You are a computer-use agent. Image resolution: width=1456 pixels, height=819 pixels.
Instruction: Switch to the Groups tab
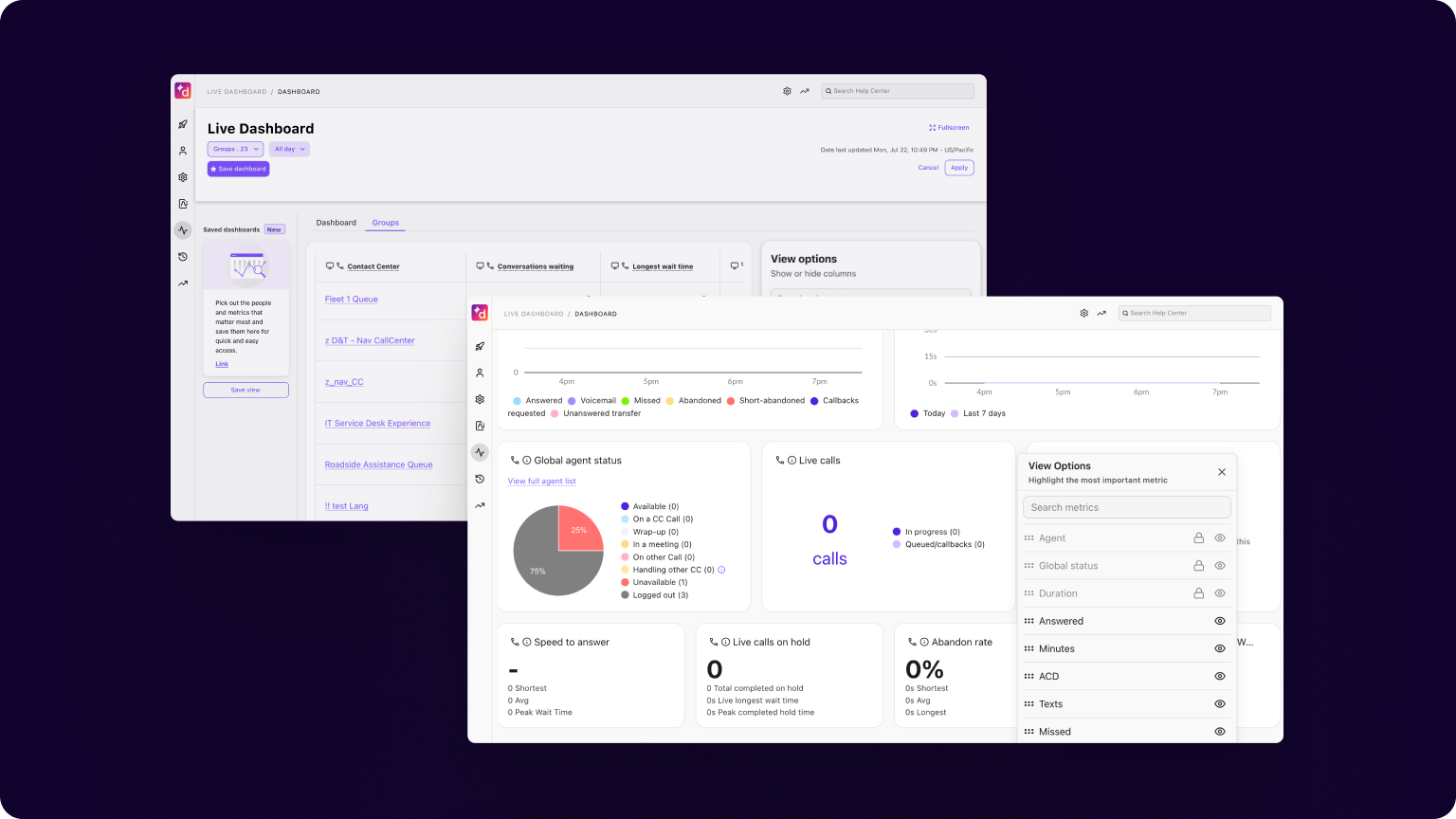(385, 223)
